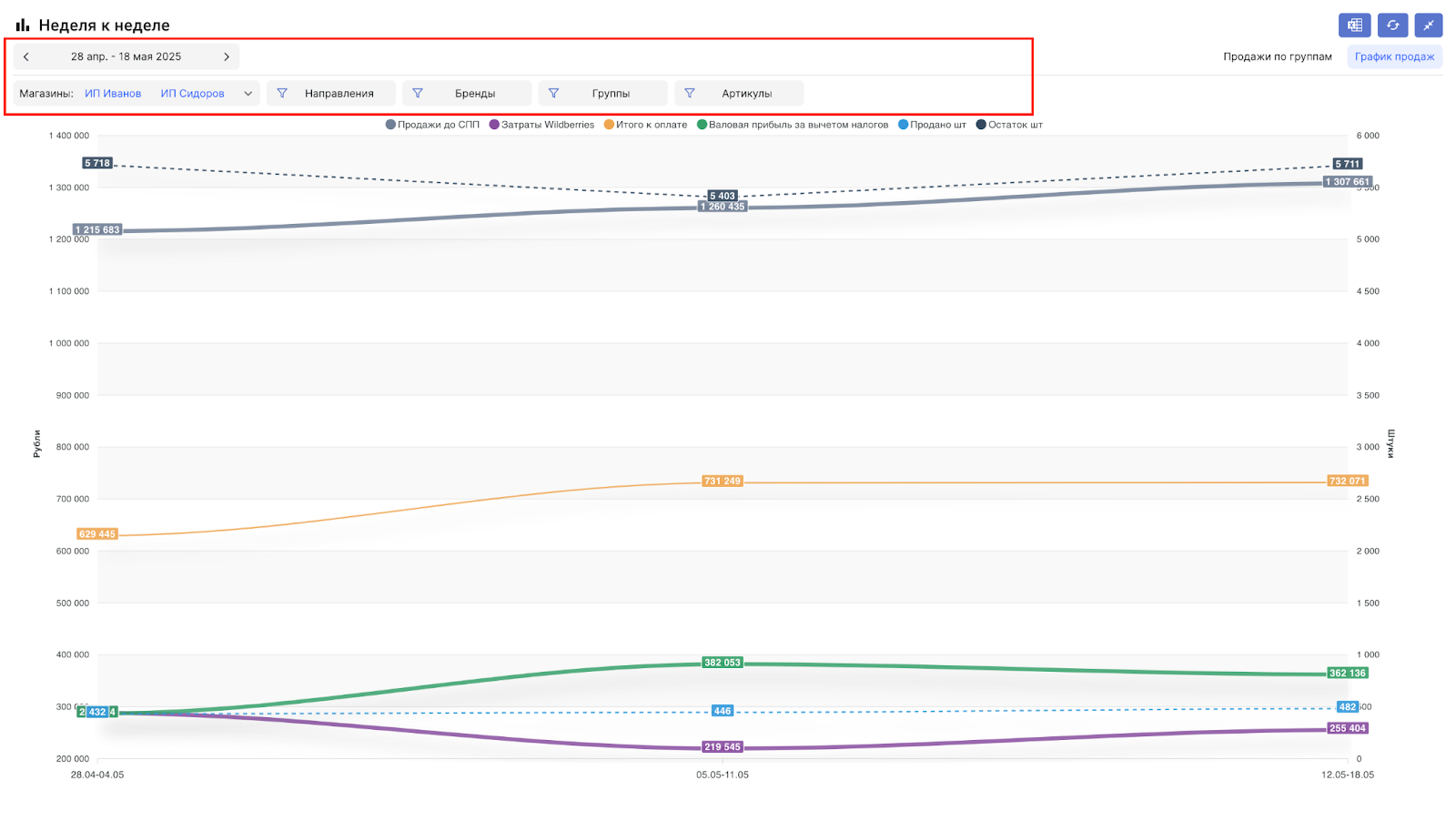The image size is (1456, 821).
Task: Open the date range 28 апр. - 18 мая 2025
Action: click(126, 56)
